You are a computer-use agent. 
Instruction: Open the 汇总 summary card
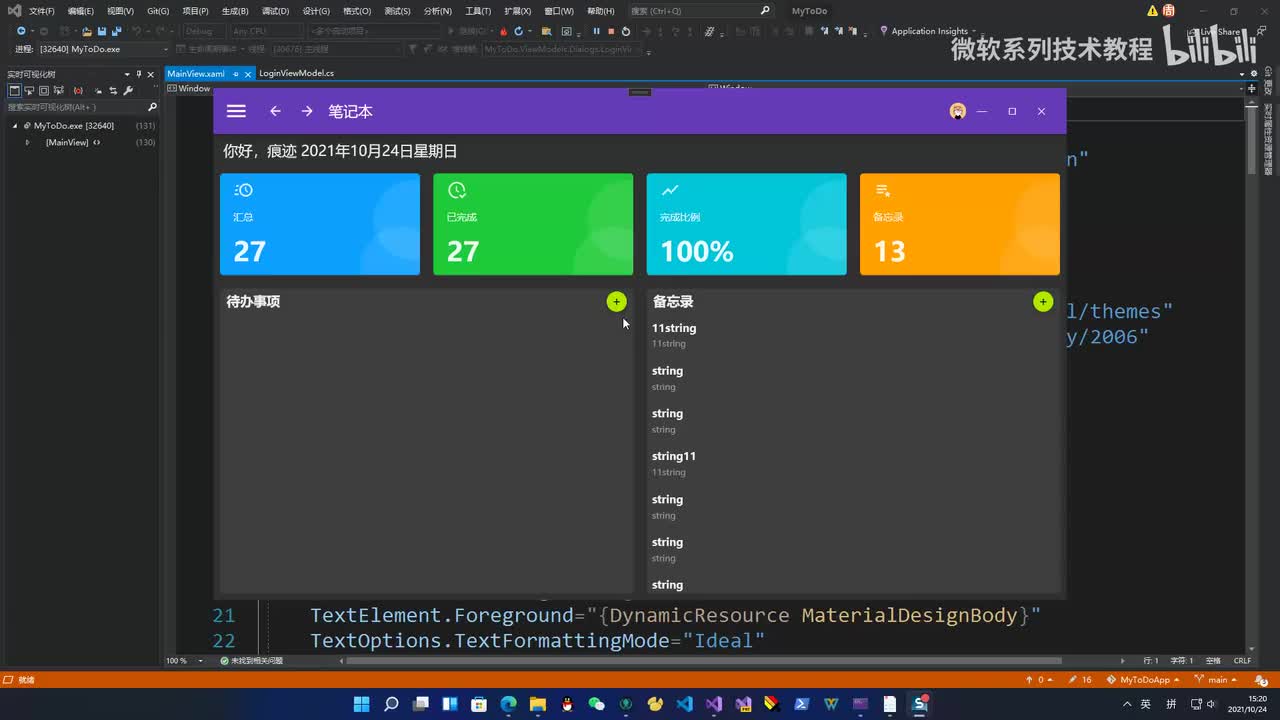point(320,224)
